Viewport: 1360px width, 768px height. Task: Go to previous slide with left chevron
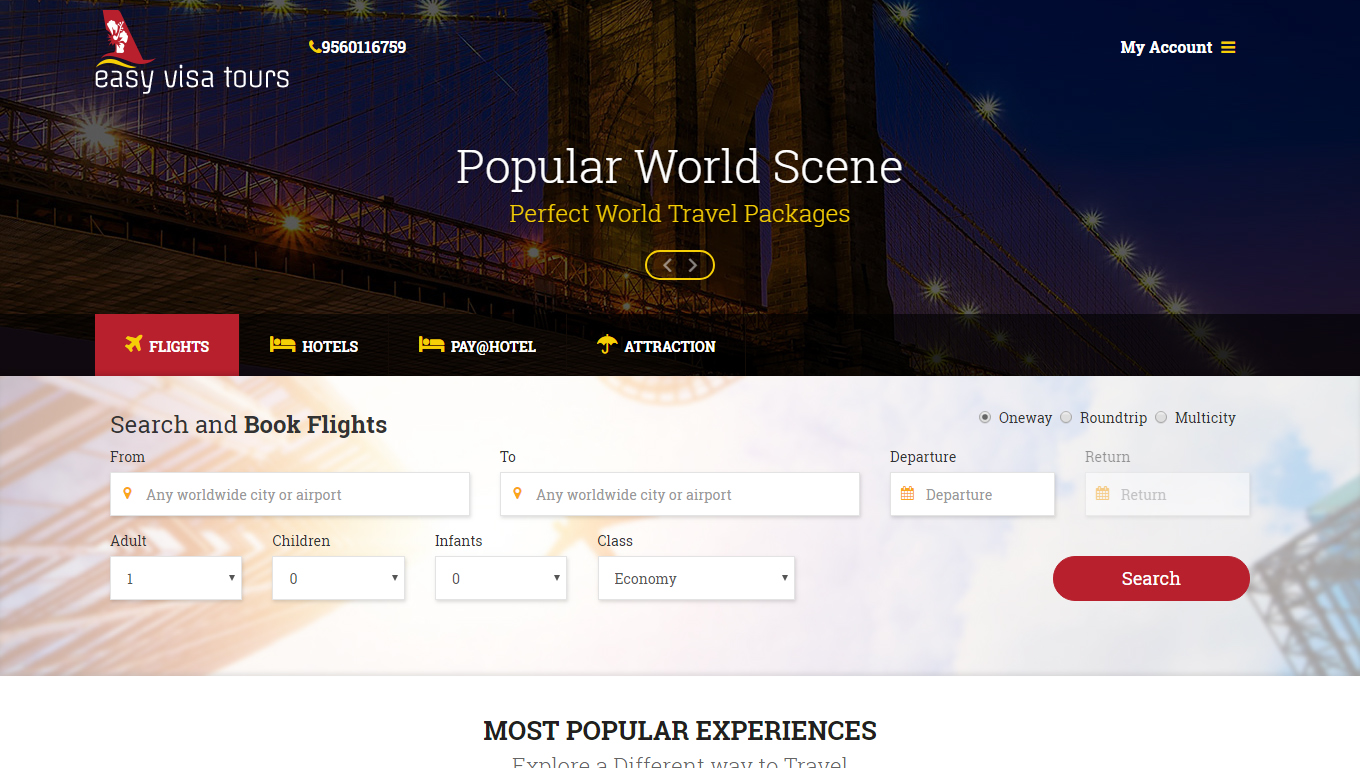point(667,265)
